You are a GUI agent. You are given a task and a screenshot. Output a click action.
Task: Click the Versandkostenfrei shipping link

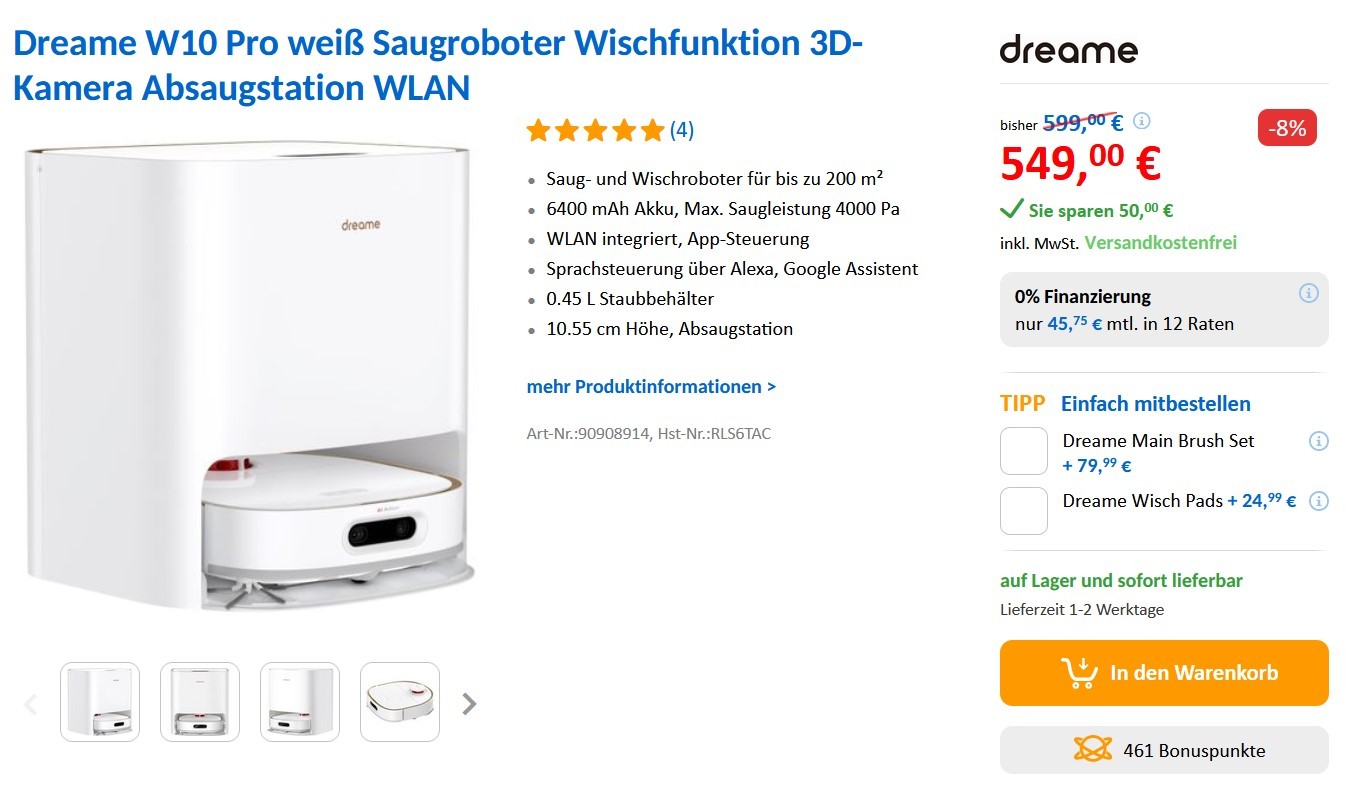1160,243
